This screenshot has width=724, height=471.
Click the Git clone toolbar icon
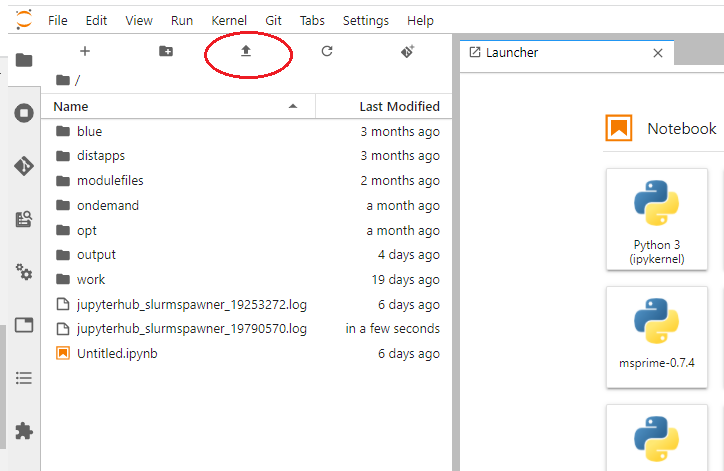point(407,51)
